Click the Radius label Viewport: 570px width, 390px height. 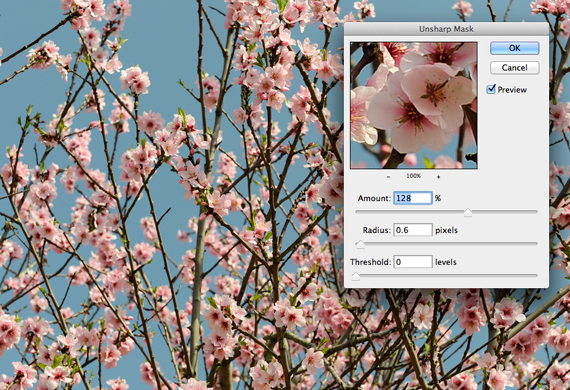tap(376, 230)
